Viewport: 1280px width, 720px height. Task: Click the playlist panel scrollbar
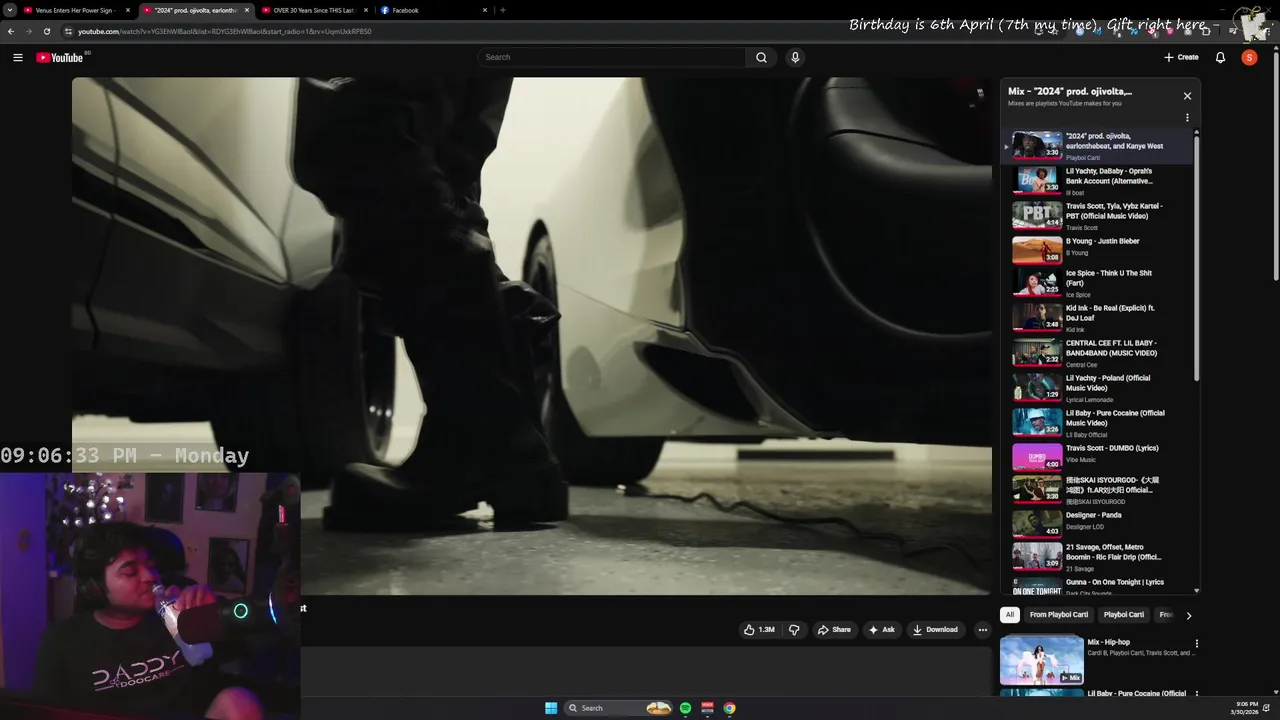[x=1196, y=258]
